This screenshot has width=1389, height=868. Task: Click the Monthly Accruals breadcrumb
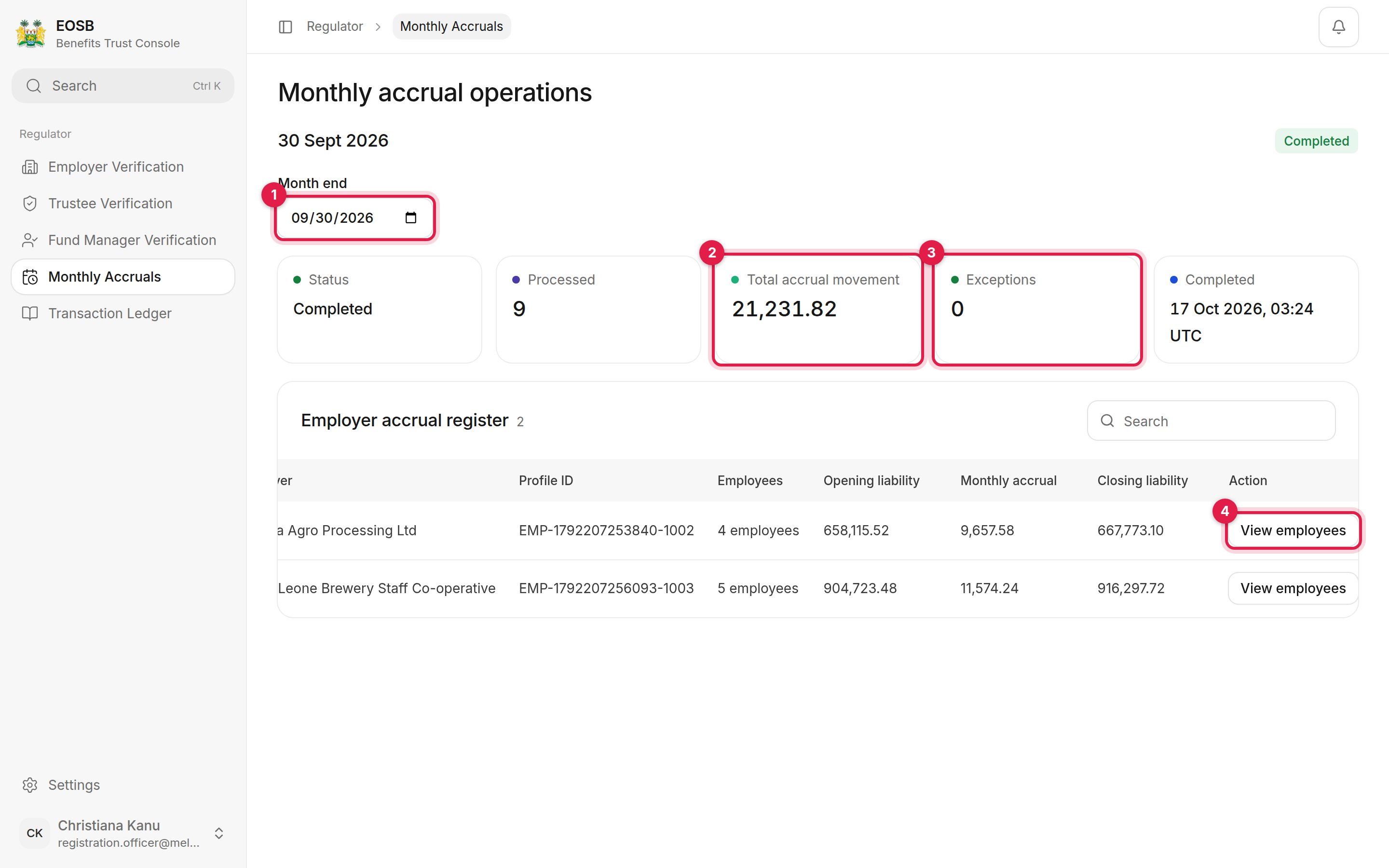[x=451, y=27]
